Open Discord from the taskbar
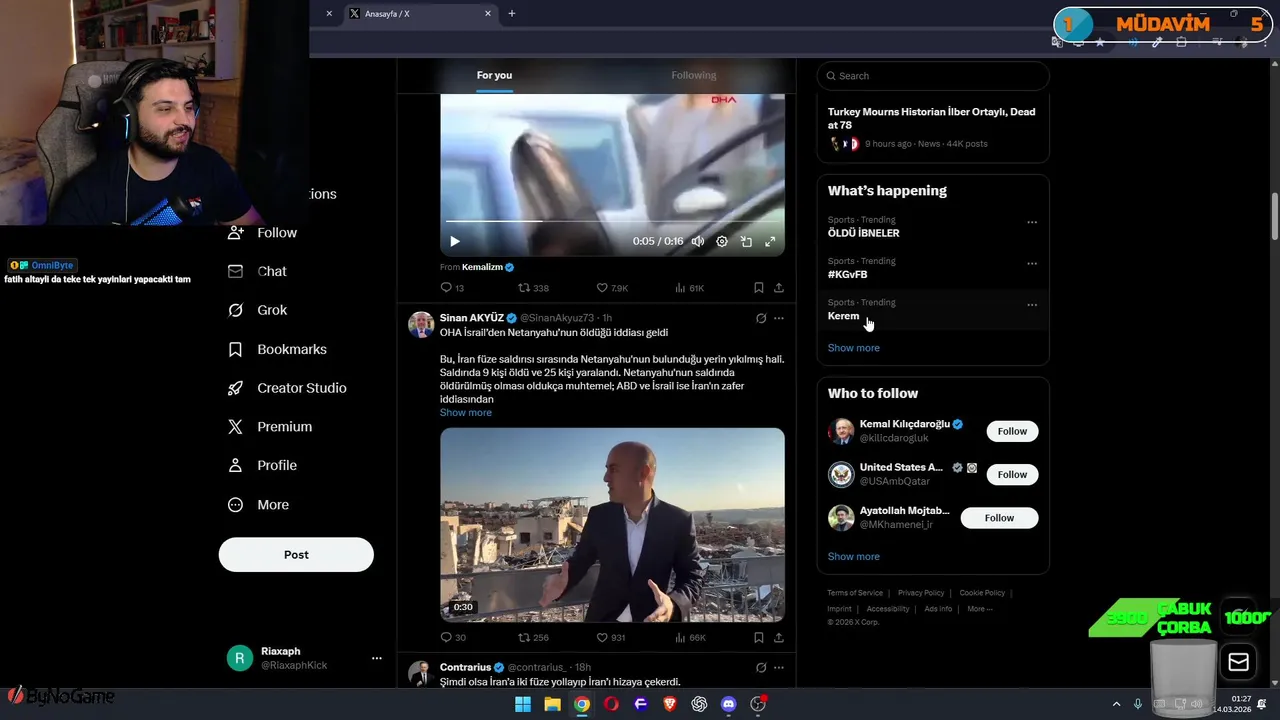The image size is (1280, 720). 728,704
